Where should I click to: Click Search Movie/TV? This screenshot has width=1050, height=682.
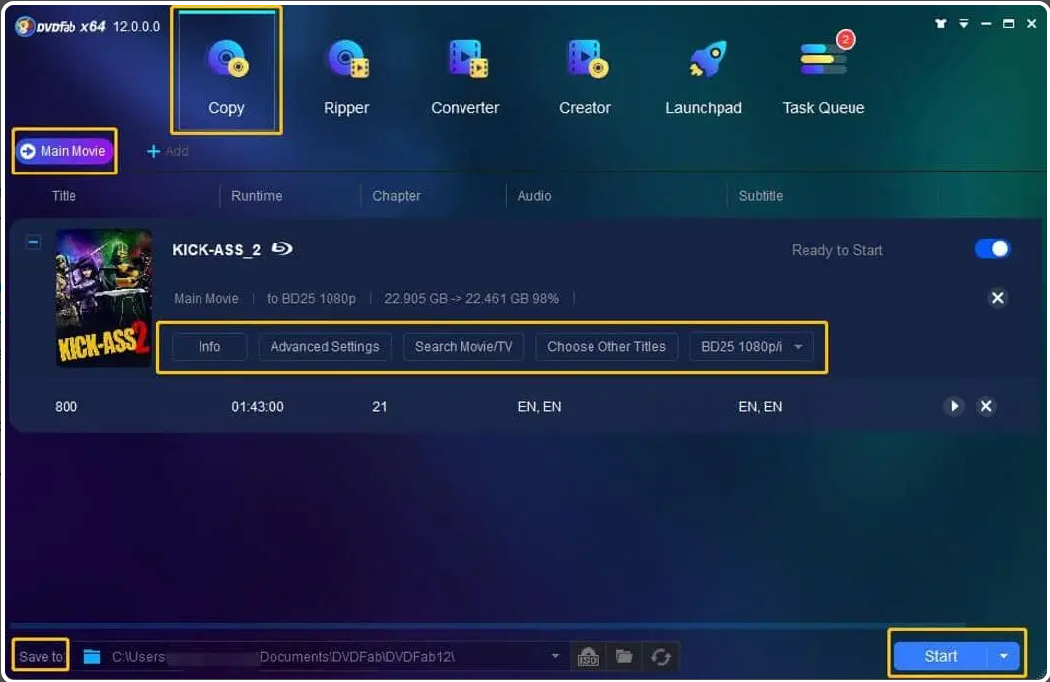click(x=463, y=347)
